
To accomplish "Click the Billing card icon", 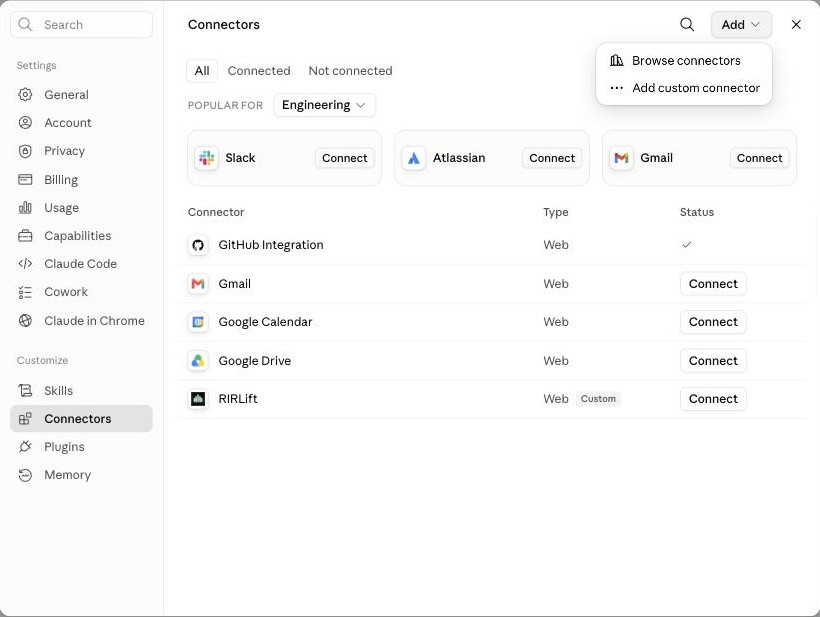I will pyautogui.click(x=25, y=179).
